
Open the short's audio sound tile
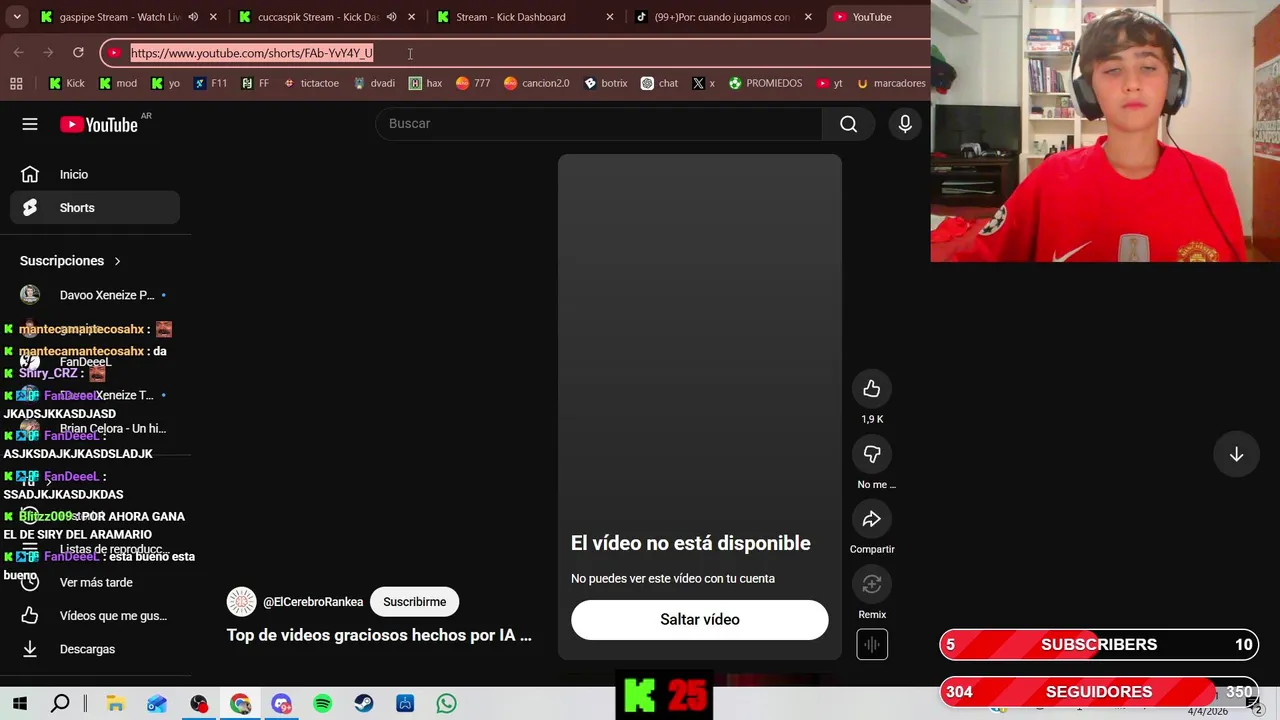(872, 645)
